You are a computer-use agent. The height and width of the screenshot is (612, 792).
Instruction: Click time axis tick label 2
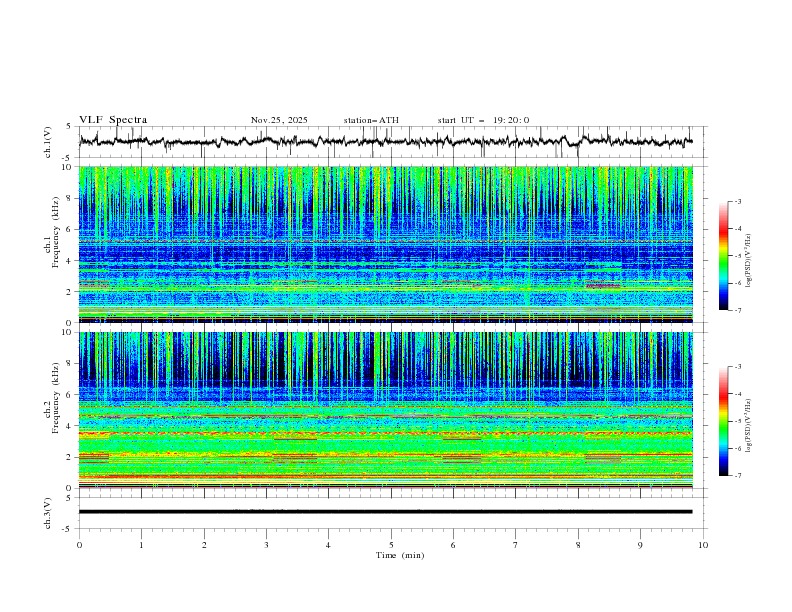pos(204,545)
